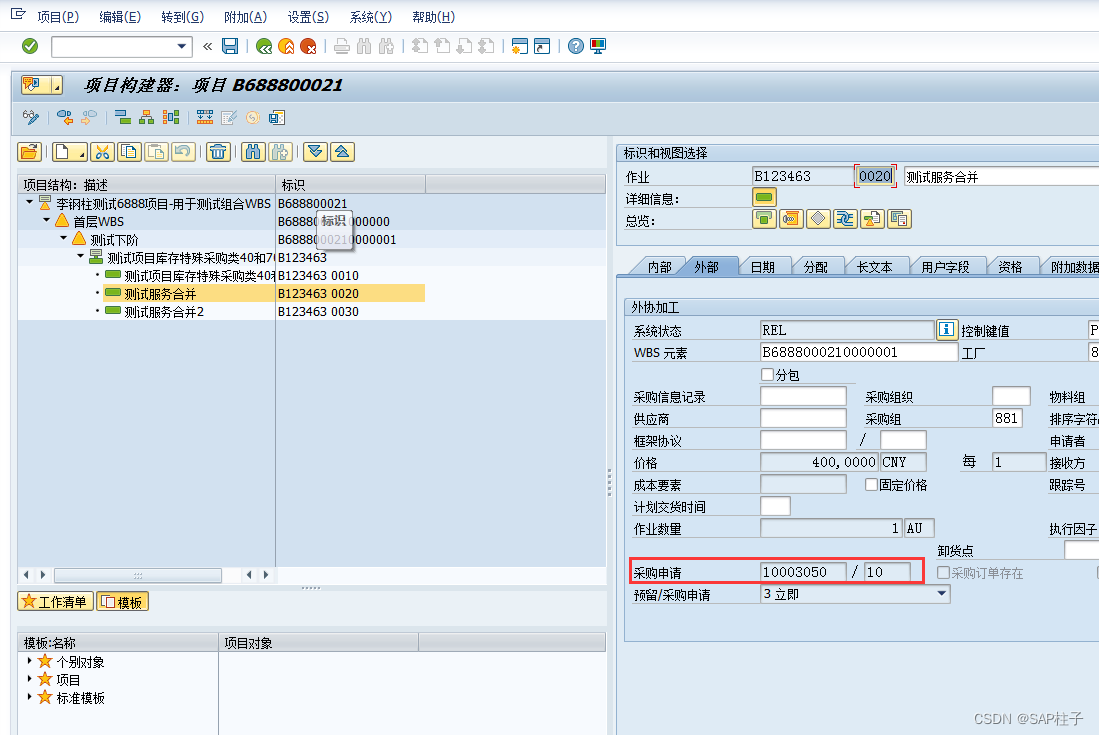The width and height of the screenshot is (1099, 735).
Task: Click the 供应商 input field
Action: click(x=803, y=419)
